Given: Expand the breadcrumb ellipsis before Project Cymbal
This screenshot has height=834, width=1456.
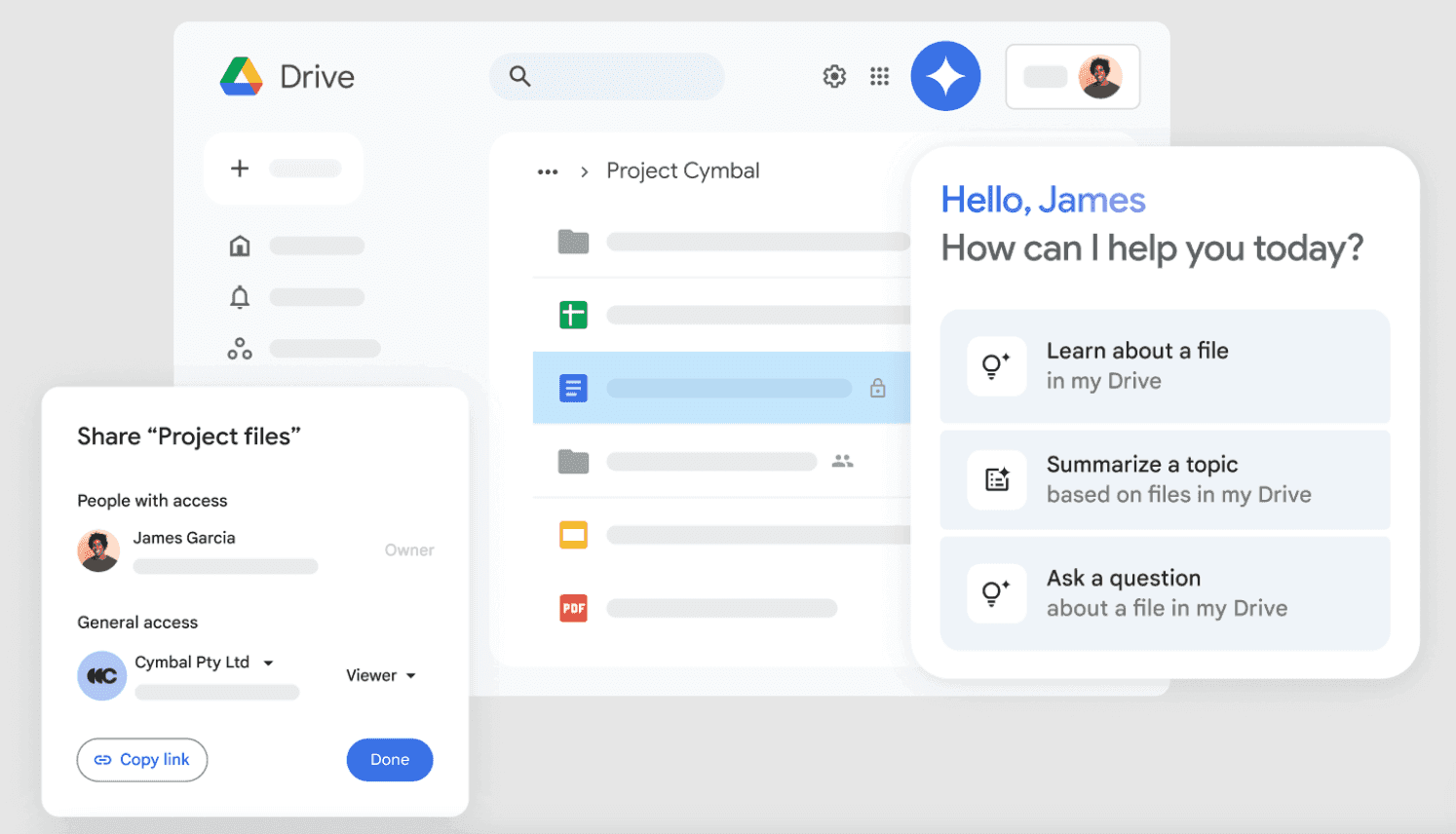Looking at the screenshot, I should coord(548,171).
